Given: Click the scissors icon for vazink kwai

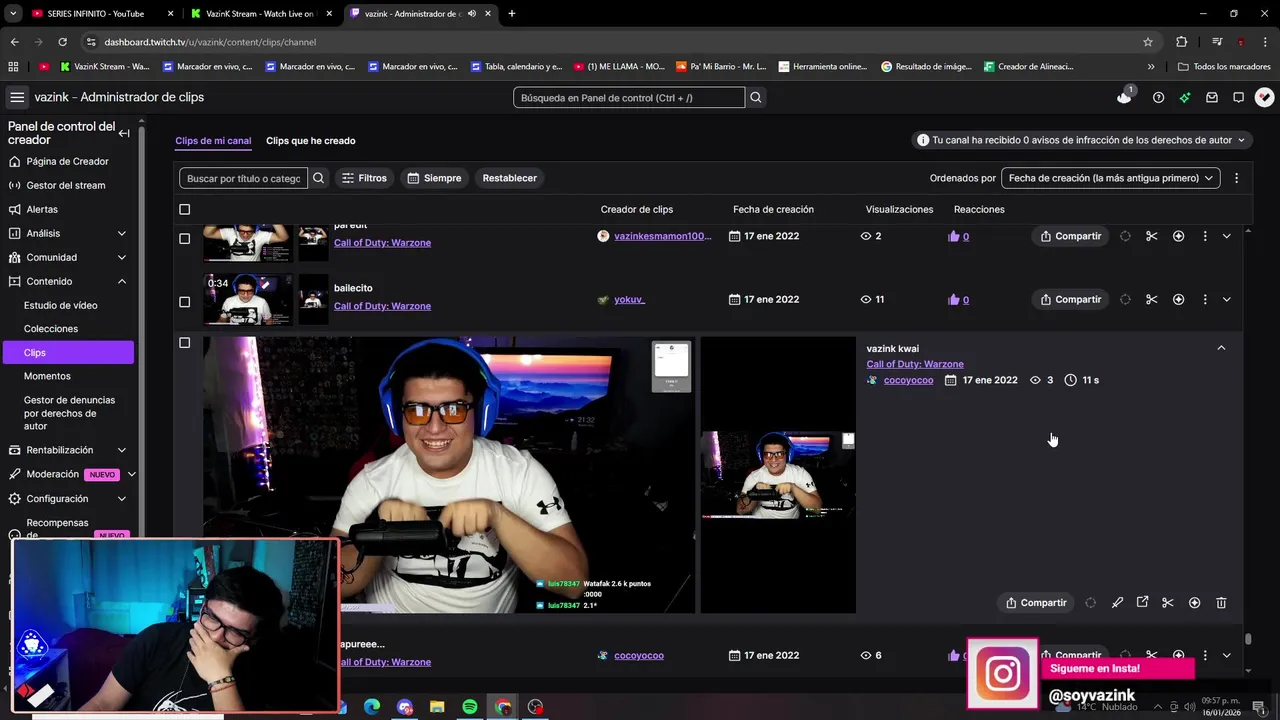Looking at the screenshot, I should (1167, 603).
